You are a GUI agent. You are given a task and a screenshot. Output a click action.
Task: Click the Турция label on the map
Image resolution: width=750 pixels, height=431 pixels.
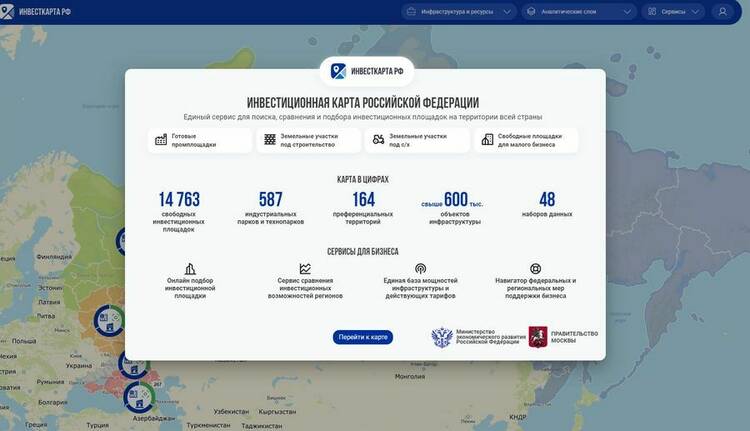pos(98,425)
